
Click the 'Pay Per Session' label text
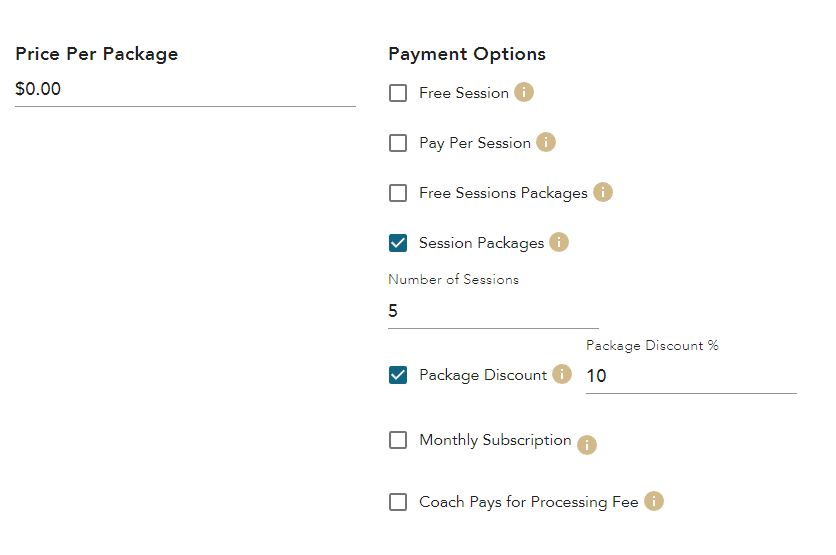[475, 143]
